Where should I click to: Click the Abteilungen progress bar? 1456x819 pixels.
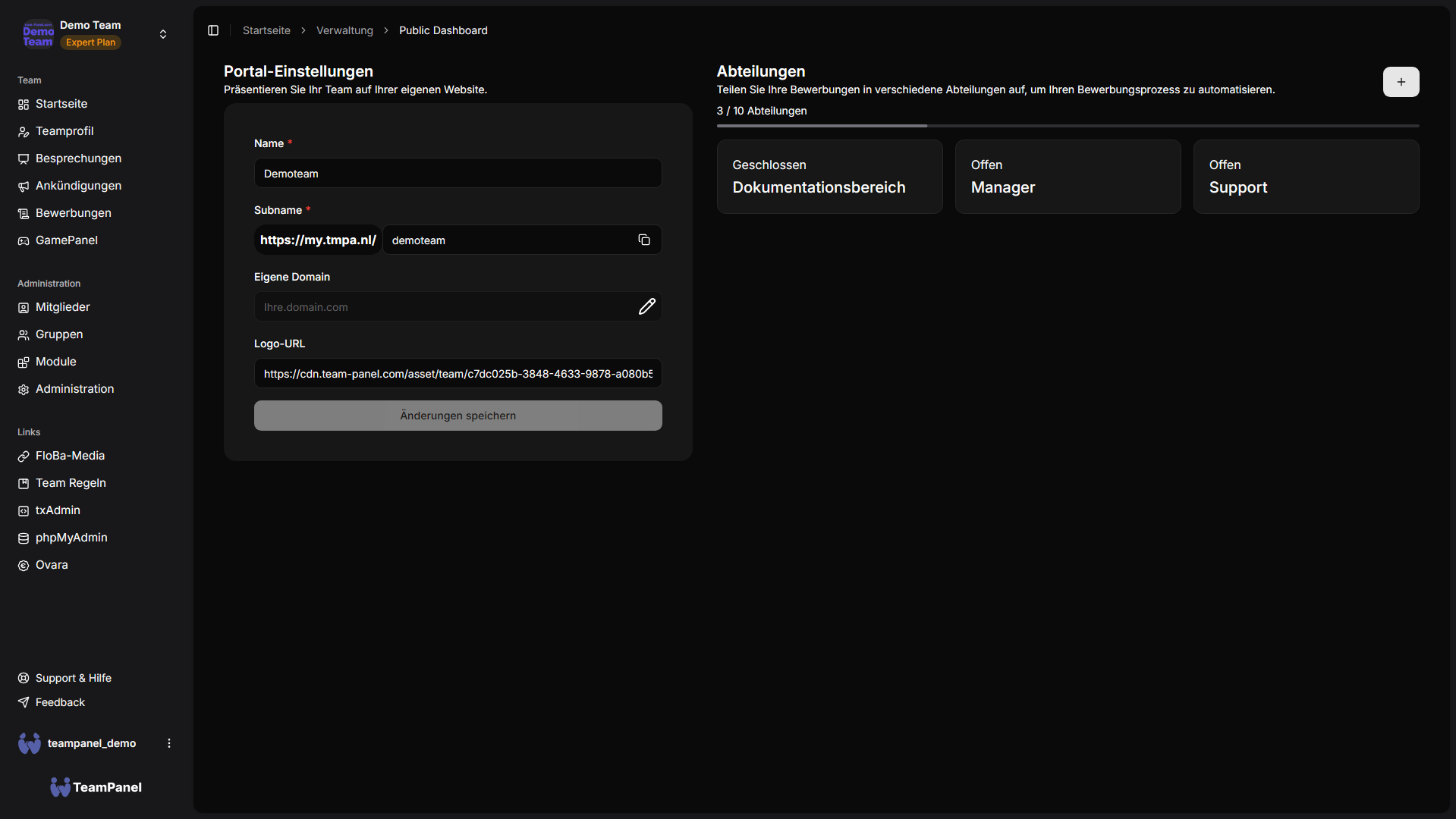[x=1068, y=126]
